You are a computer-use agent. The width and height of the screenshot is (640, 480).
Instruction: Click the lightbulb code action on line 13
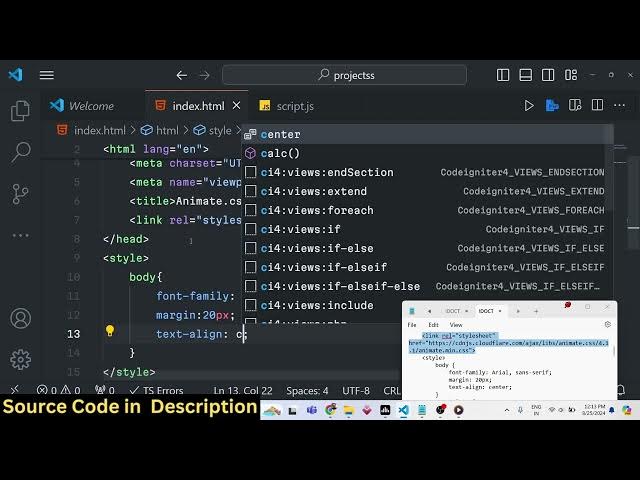click(110, 333)
